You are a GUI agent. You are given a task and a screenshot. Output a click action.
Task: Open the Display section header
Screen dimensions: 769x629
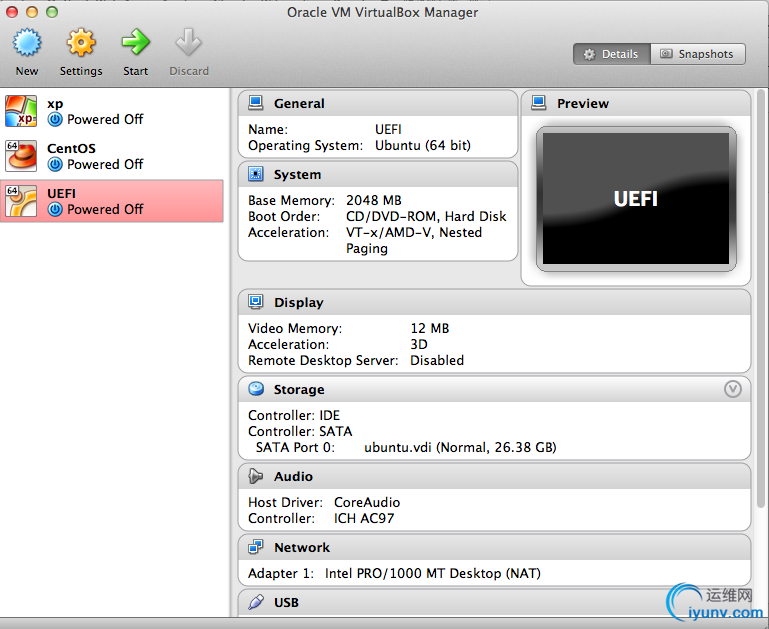click(x=494, y=302)
